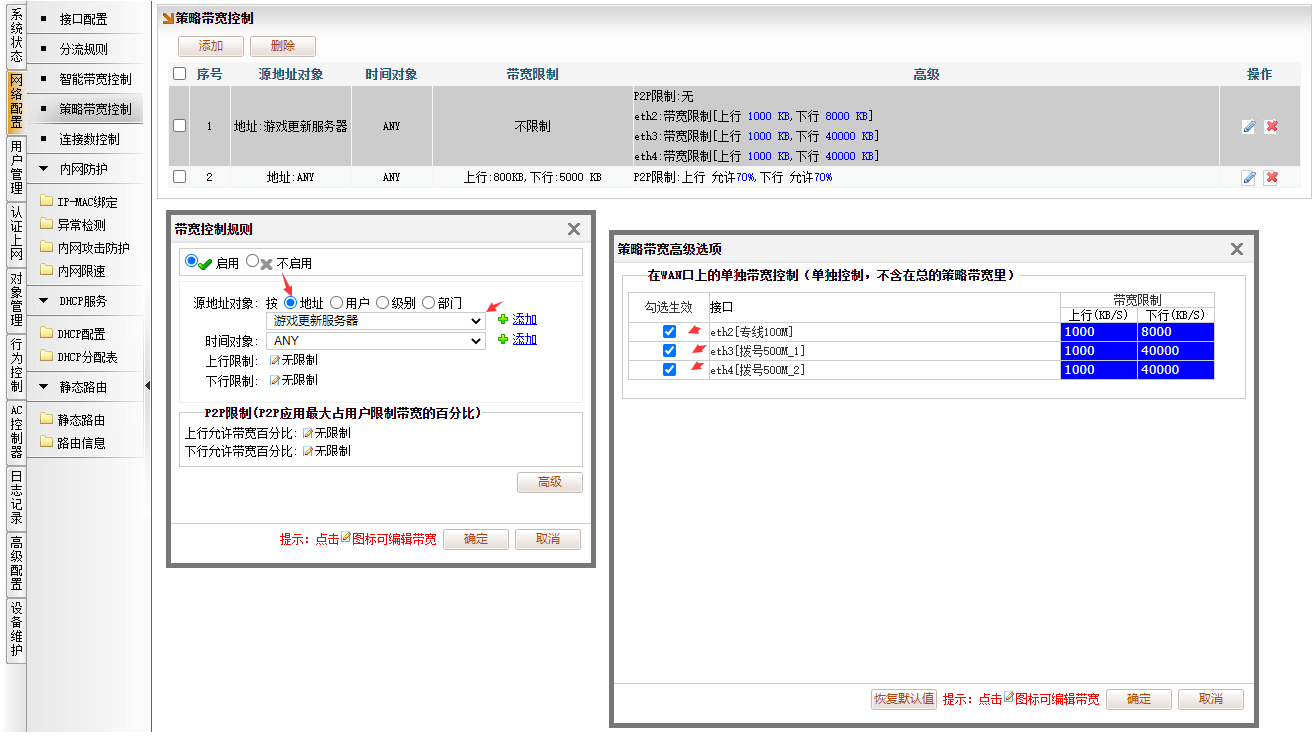Open the DHCP配置 folder item
The width and height of the screenshot is (1312, 742).
tap(80, 334)
